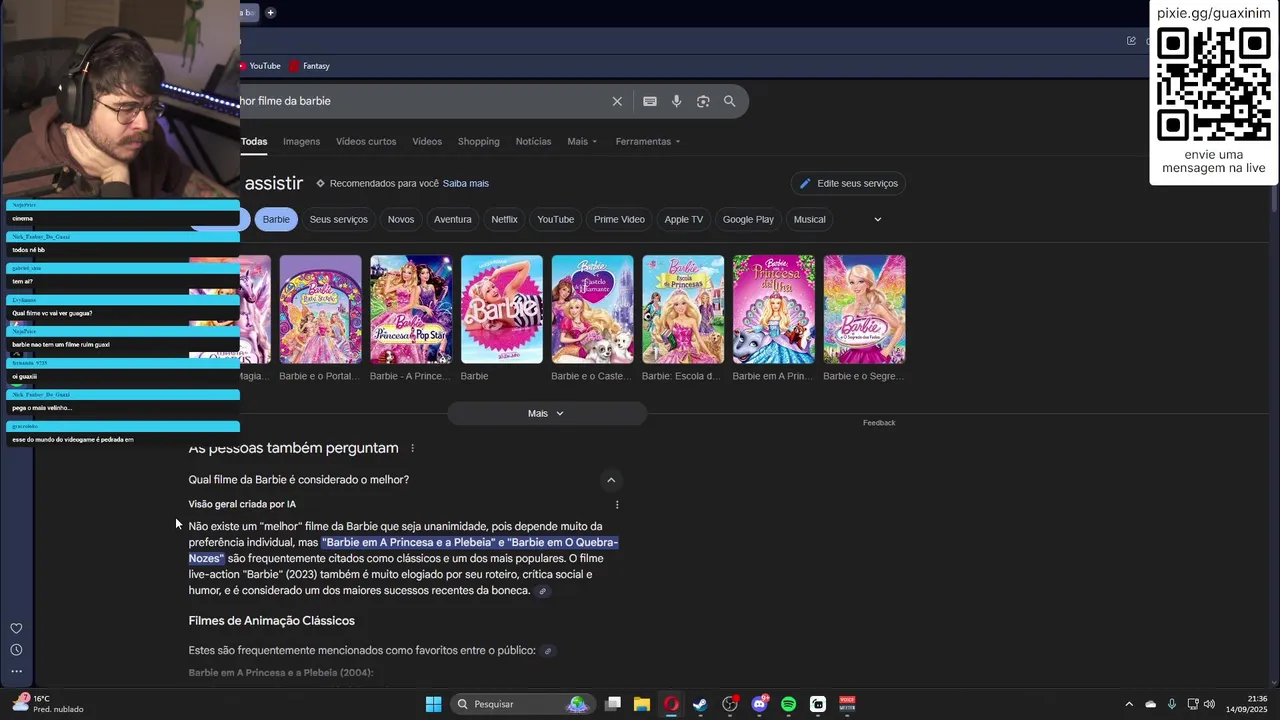Toggle the YouTube filter chip
This screenshot has width=1280, height=720.
pos(555,220)
